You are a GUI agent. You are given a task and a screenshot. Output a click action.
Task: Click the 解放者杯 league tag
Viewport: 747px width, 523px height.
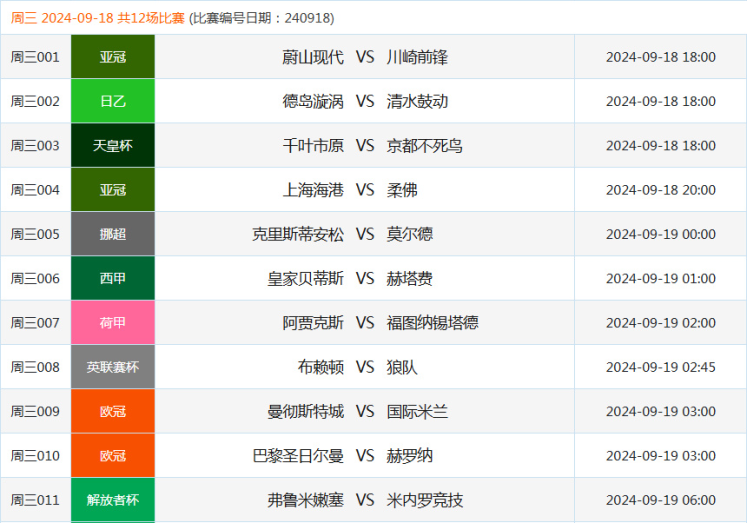(x=113, y=500)
